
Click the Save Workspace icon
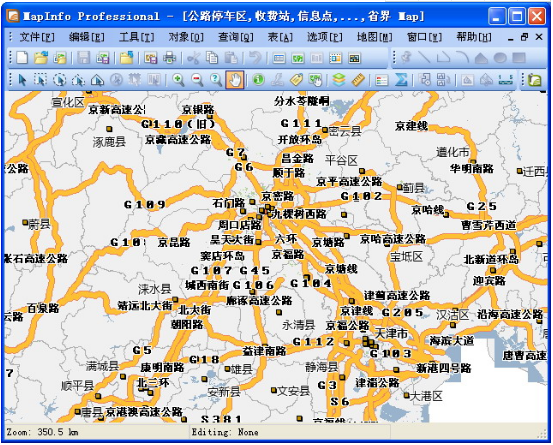tap(102, 57)
